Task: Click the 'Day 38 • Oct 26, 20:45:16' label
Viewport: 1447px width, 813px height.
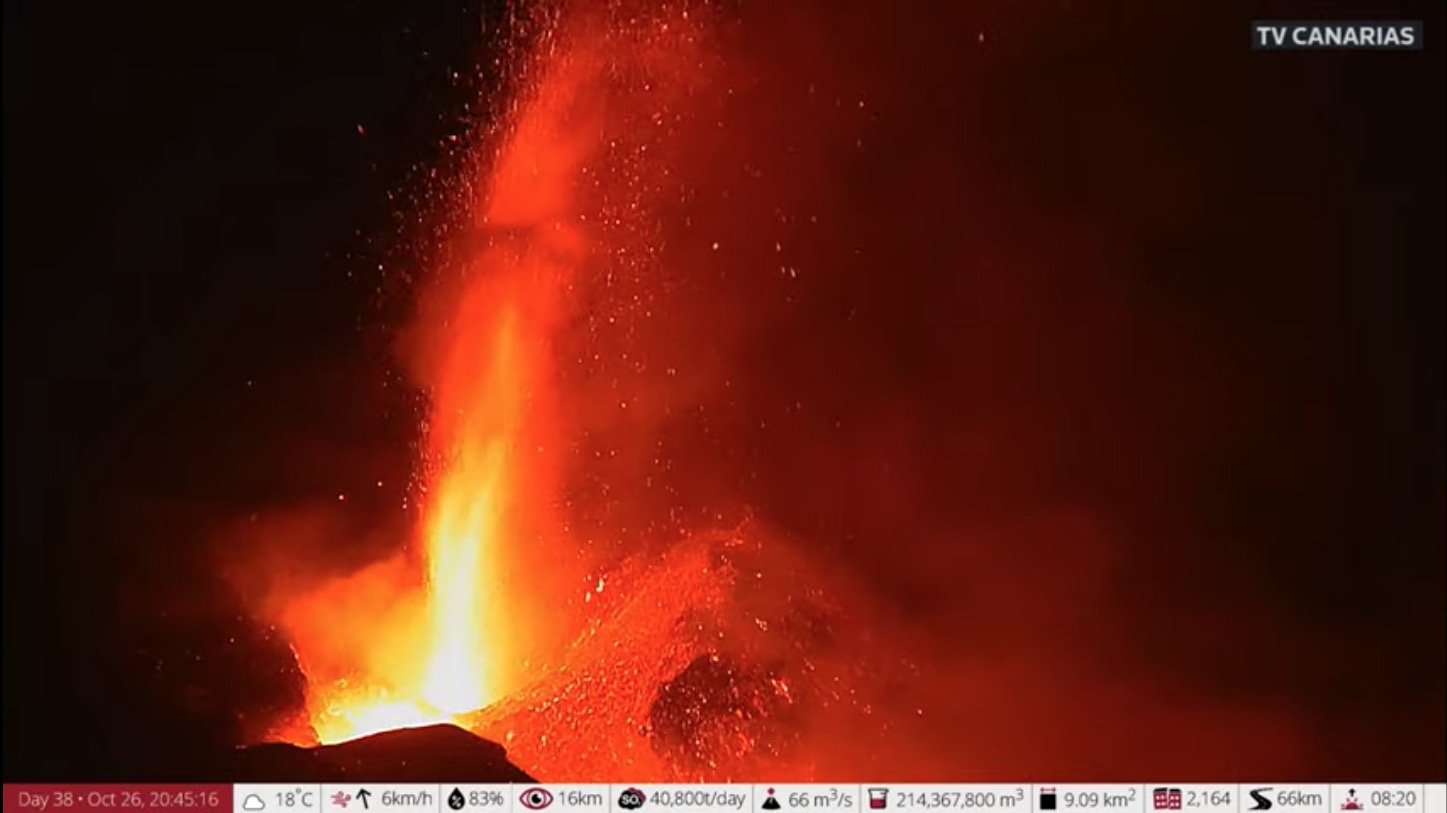Action: (x=118, y=799)
